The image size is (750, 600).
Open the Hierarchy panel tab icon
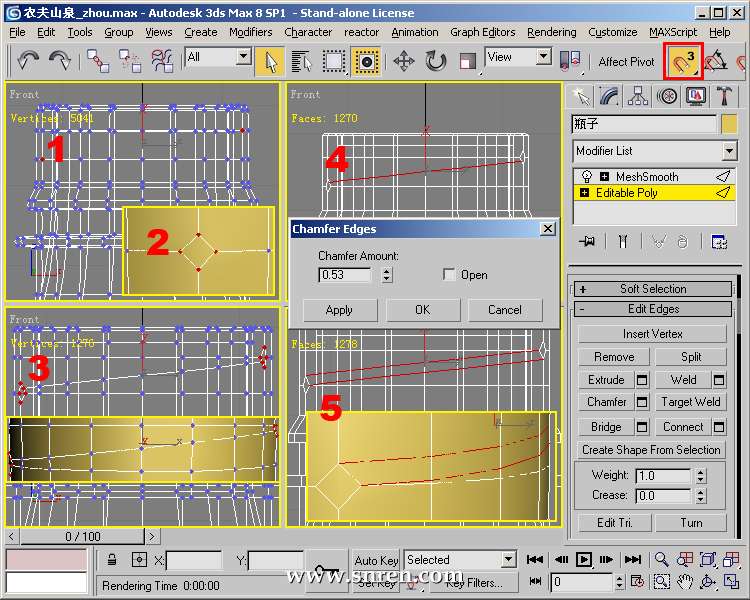[x=638, y=96]
